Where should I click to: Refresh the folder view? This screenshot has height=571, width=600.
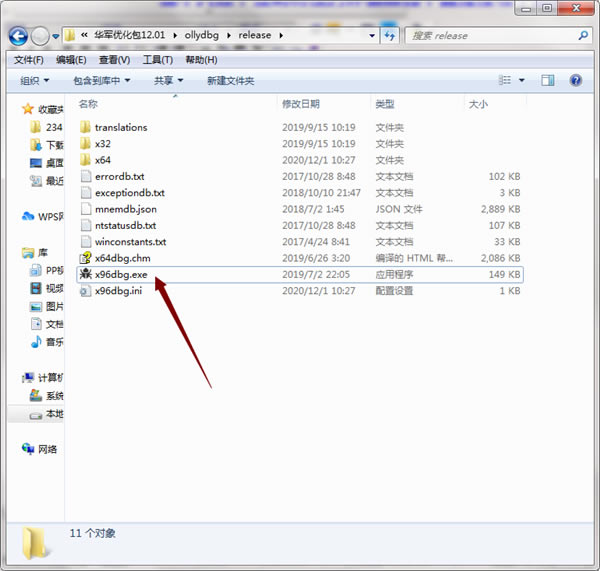[390, 36]
